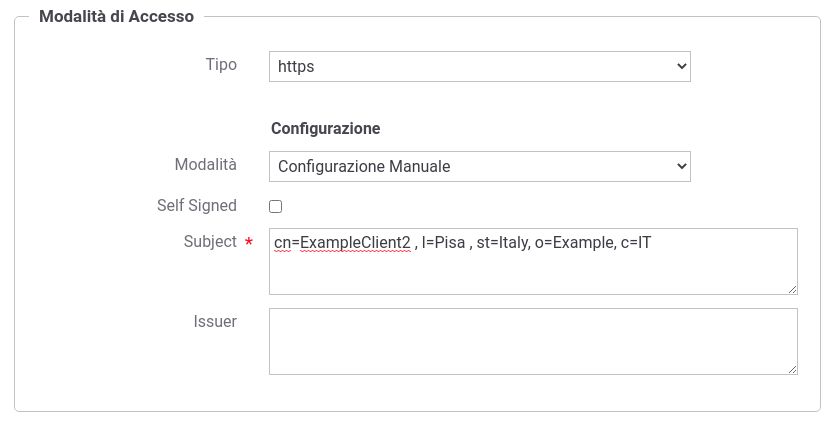Click inside the empty Issuer text area

click(533, 341)
